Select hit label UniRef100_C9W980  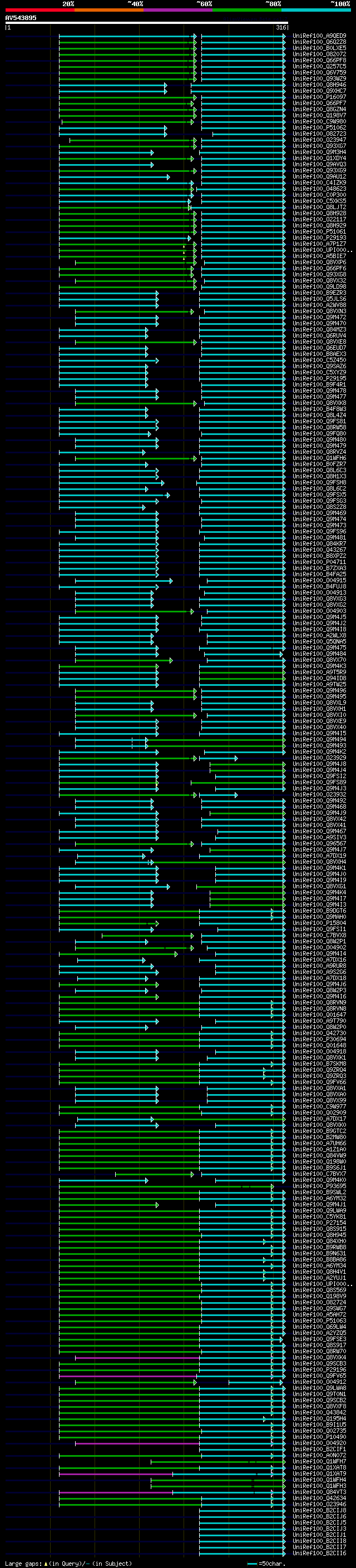click(x=319, y=122)
